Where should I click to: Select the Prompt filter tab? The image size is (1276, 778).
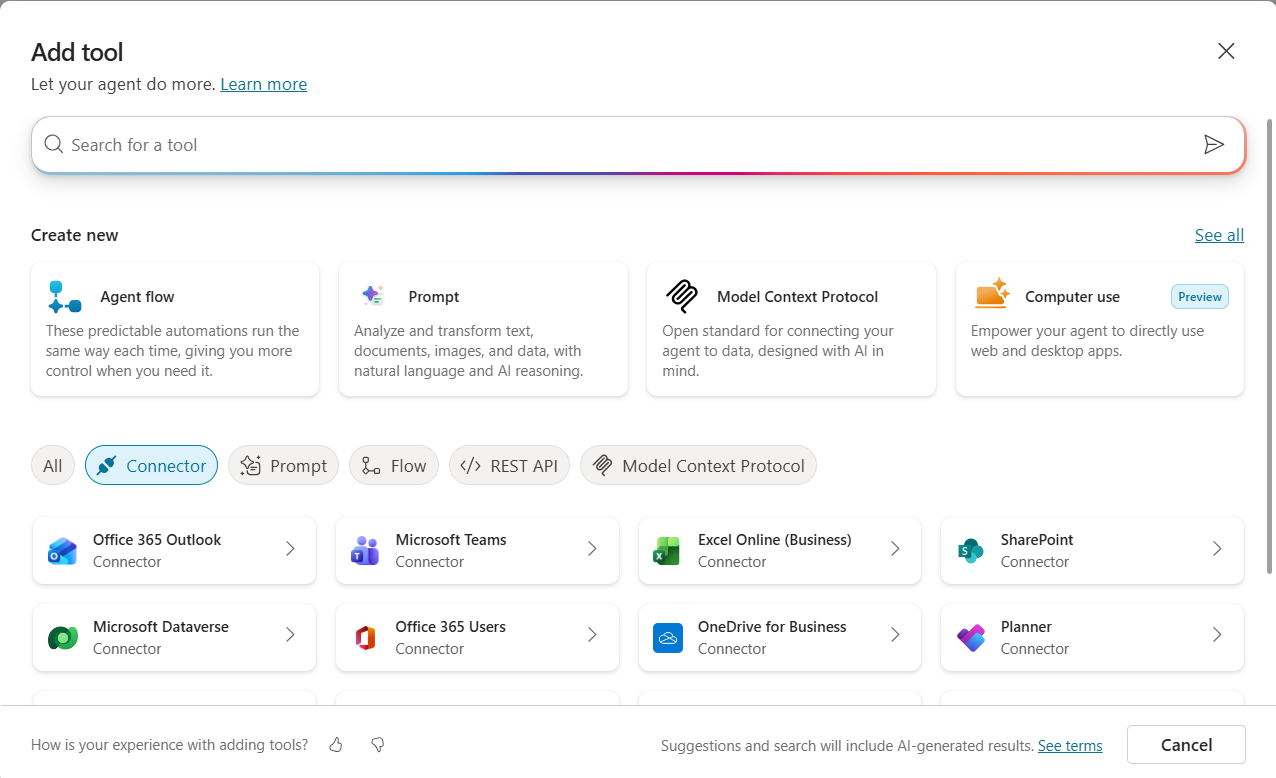[x=283, y=465]
